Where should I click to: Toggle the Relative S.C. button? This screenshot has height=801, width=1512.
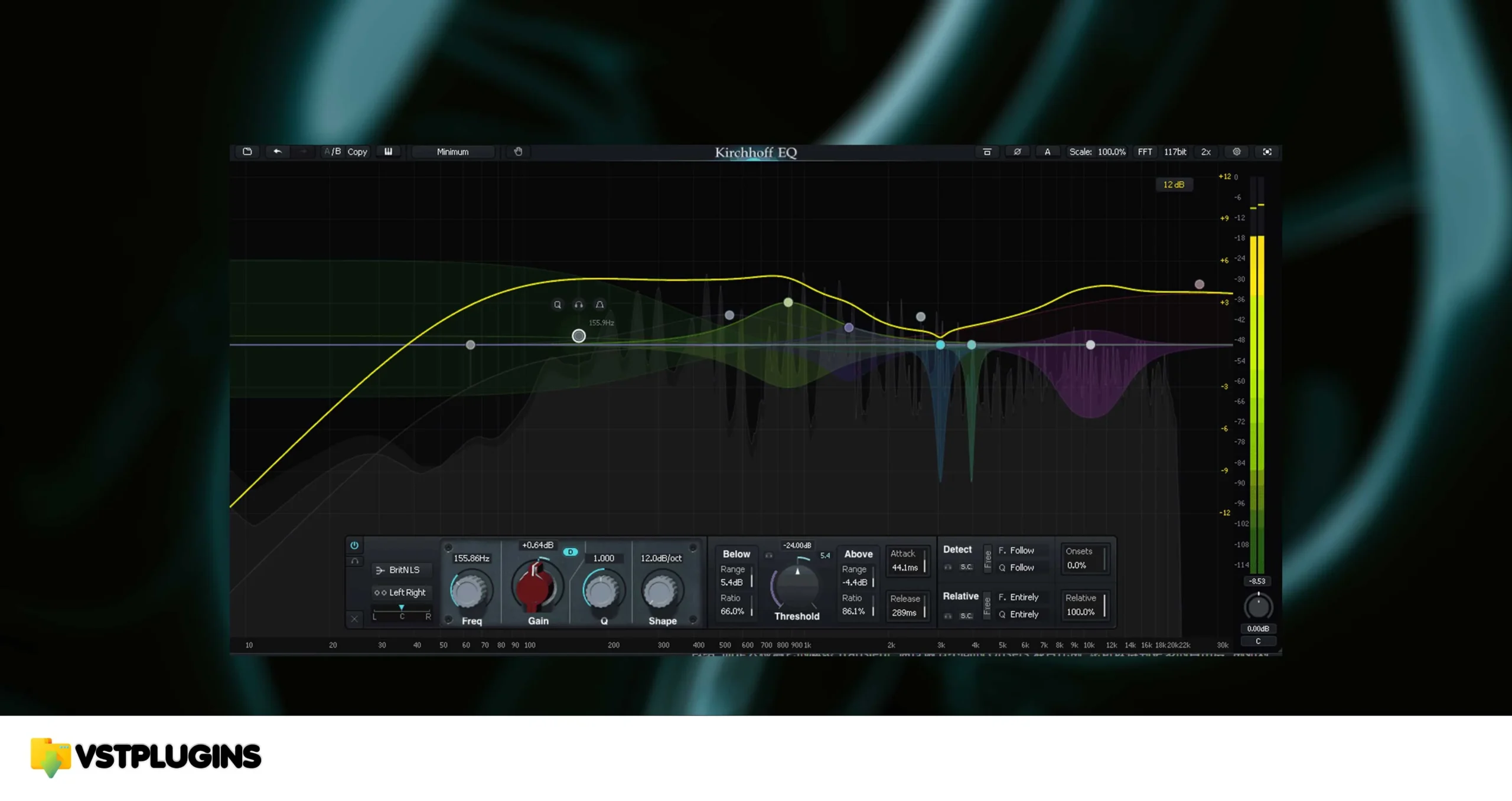[966, 616]
